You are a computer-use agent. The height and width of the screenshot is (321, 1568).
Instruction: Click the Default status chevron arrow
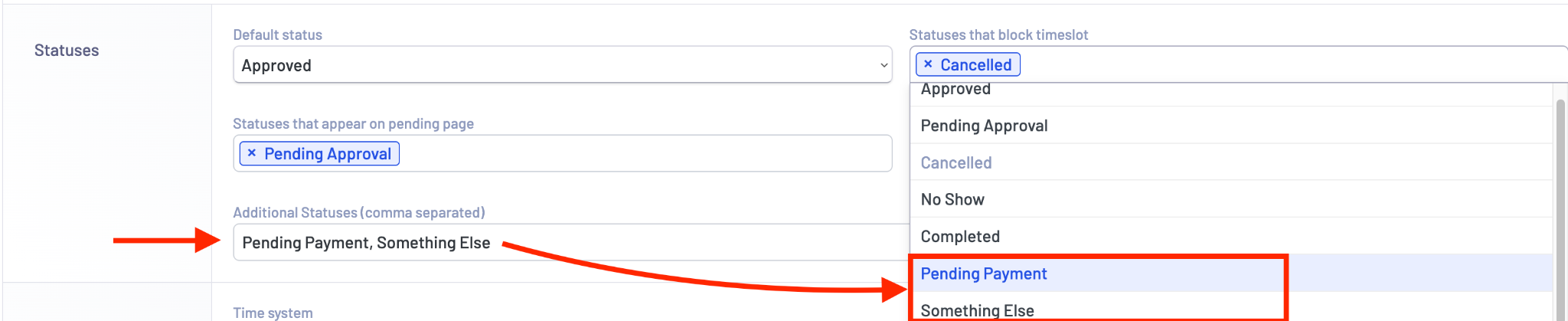click(x=884, y=66)
